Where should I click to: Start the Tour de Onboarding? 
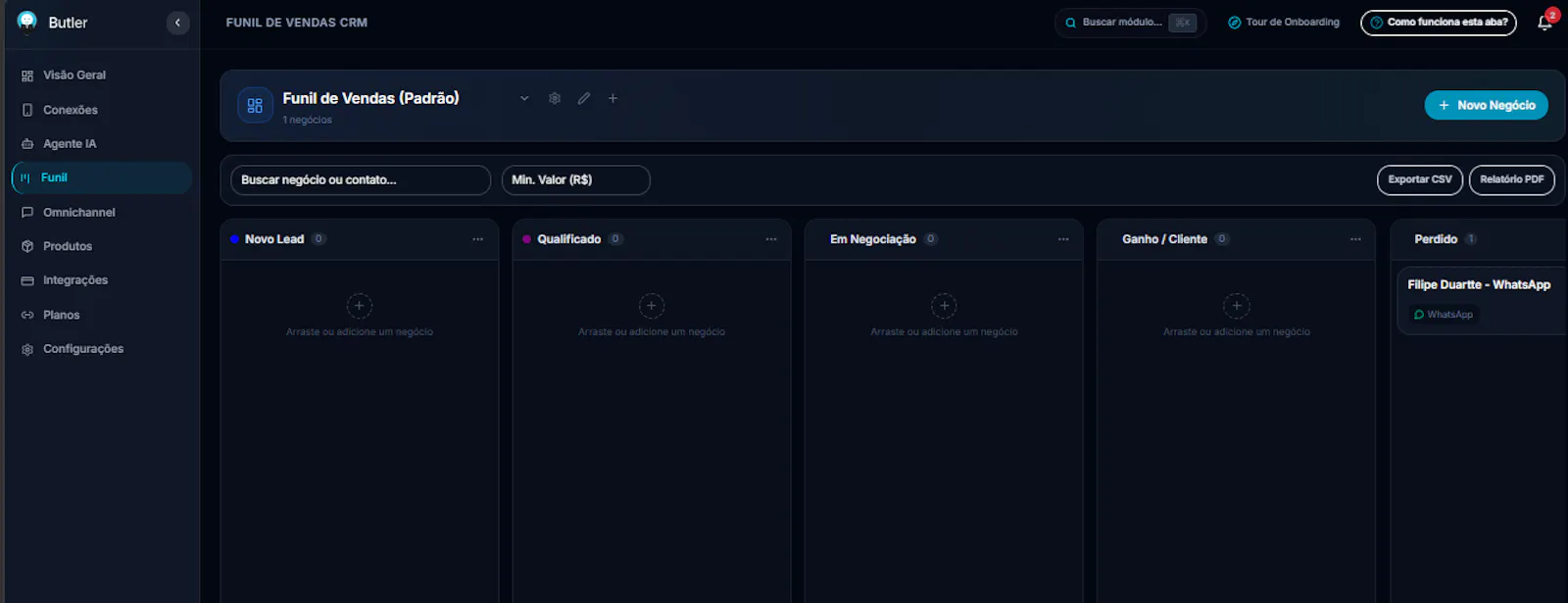point(1284,23)
